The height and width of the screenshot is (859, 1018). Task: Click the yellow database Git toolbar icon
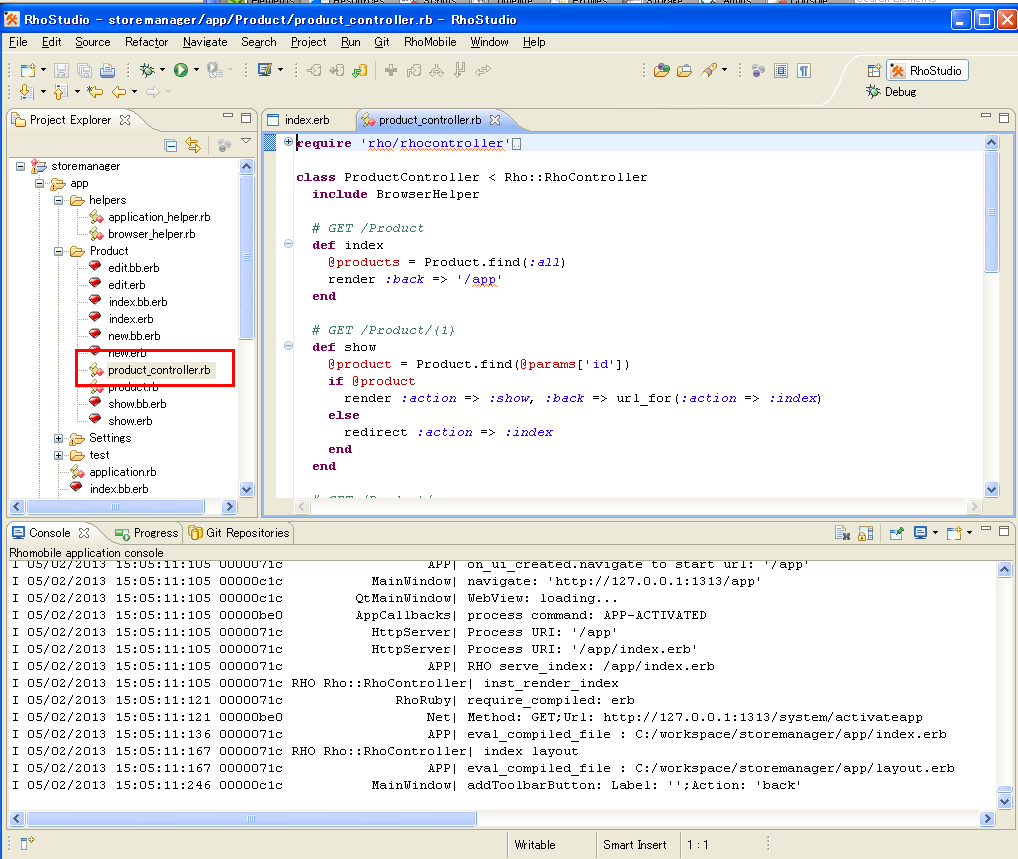point(360,70)
